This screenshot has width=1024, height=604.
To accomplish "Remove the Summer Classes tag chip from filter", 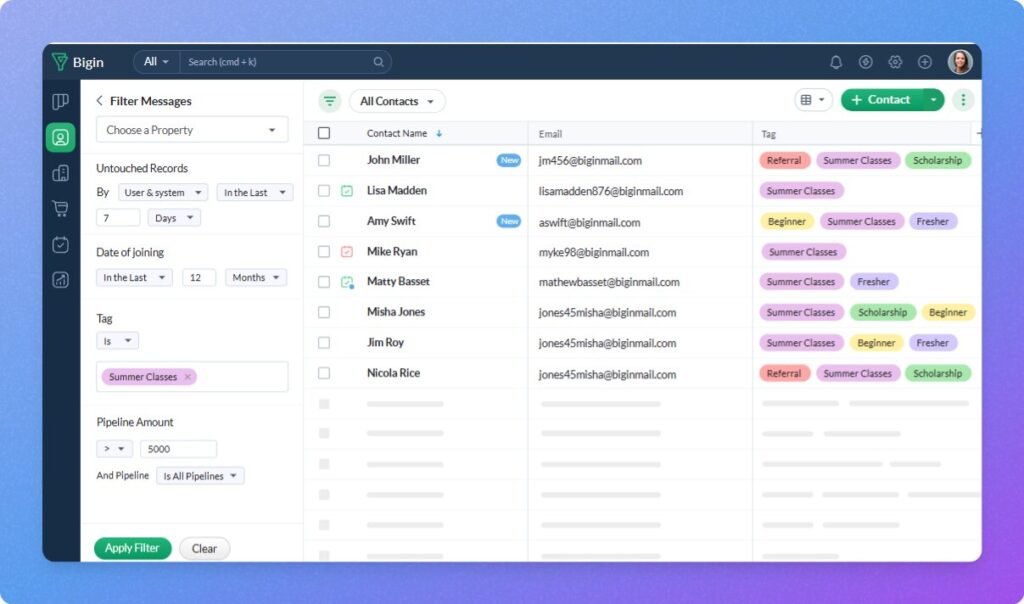I will (188, 377).
